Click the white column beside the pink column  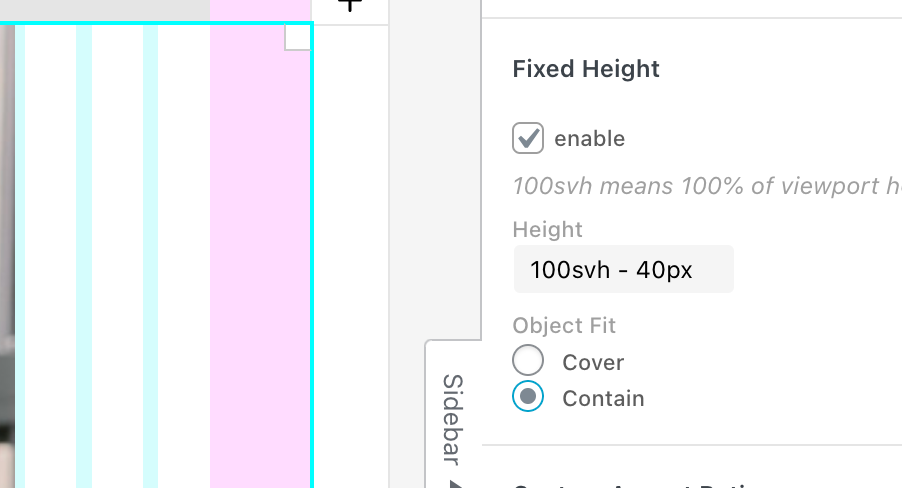pyautogui.click(x=184, y=250)
